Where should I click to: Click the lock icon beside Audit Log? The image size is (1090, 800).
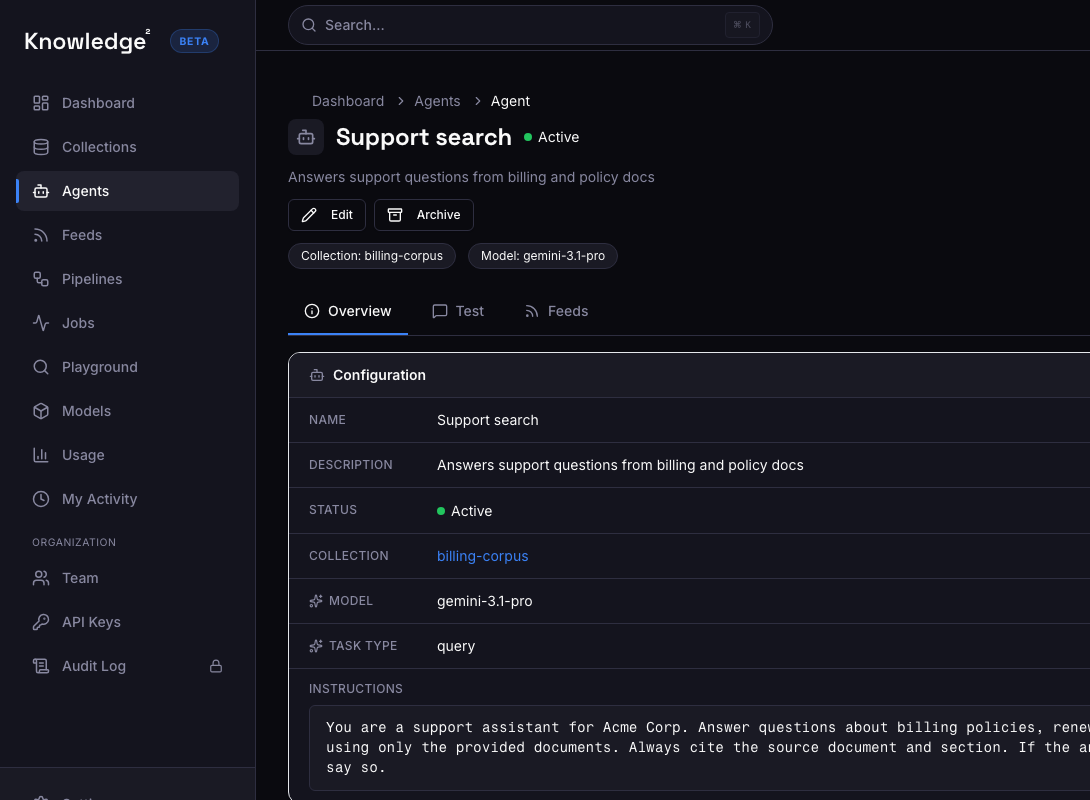pos(215,666)
